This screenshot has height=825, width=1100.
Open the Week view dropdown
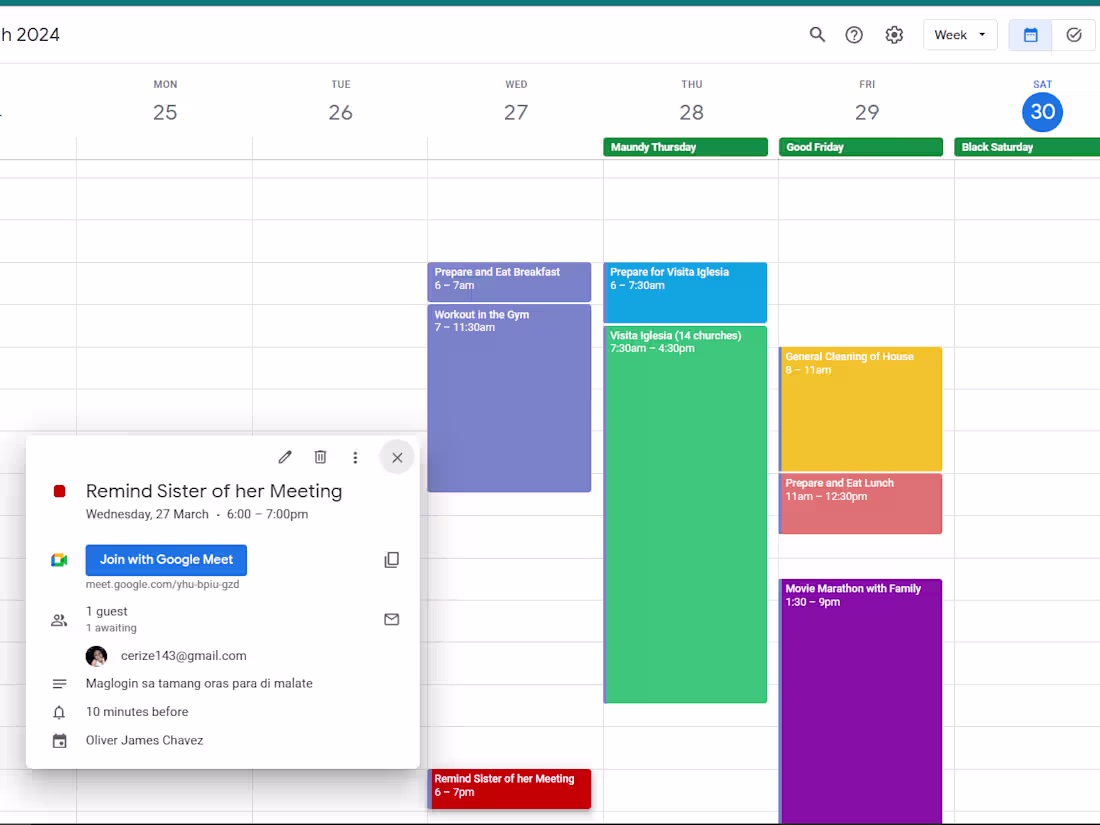point(959,34)
